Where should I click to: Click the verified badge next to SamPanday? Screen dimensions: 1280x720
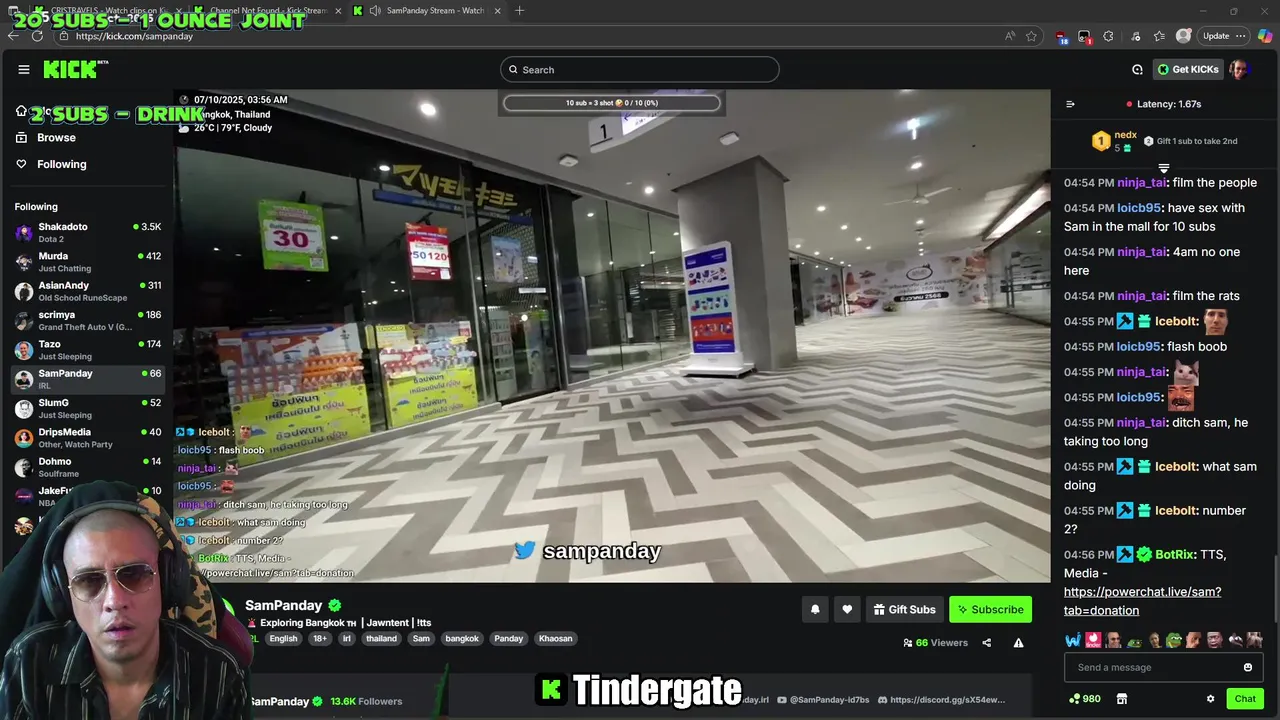(335, 605)
